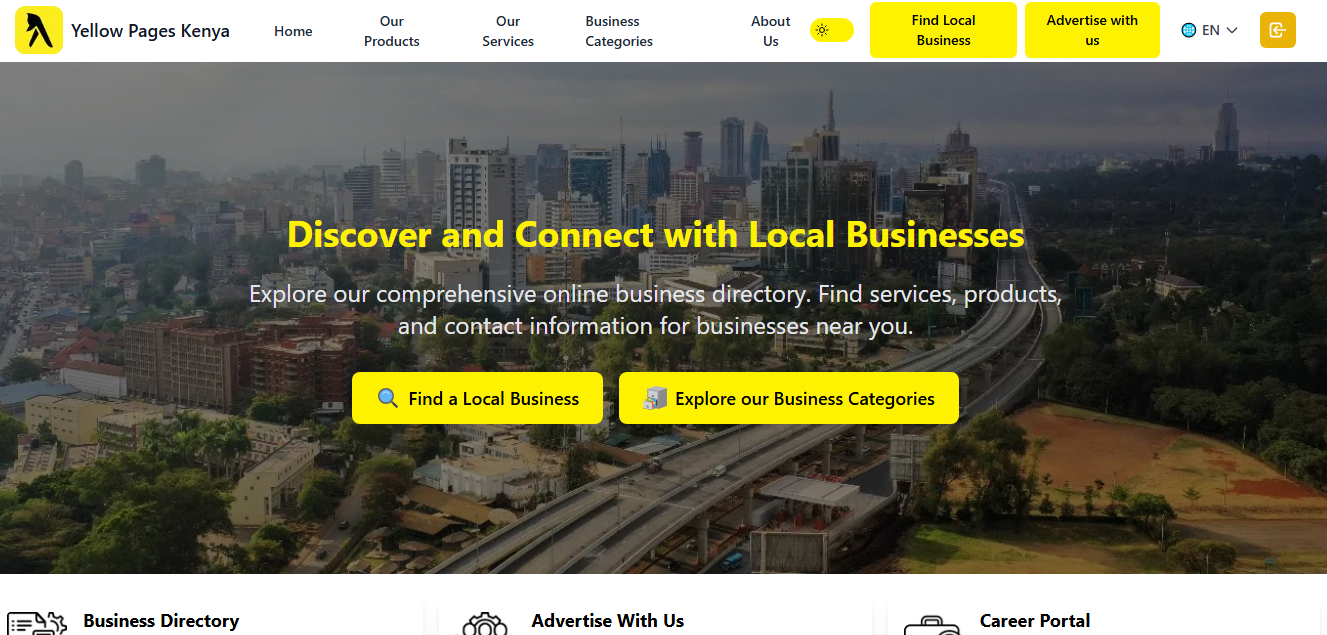This screenshot has width=1327, height=635.
Task: Open the Business Categories menu
Action: tap(619, 31)
